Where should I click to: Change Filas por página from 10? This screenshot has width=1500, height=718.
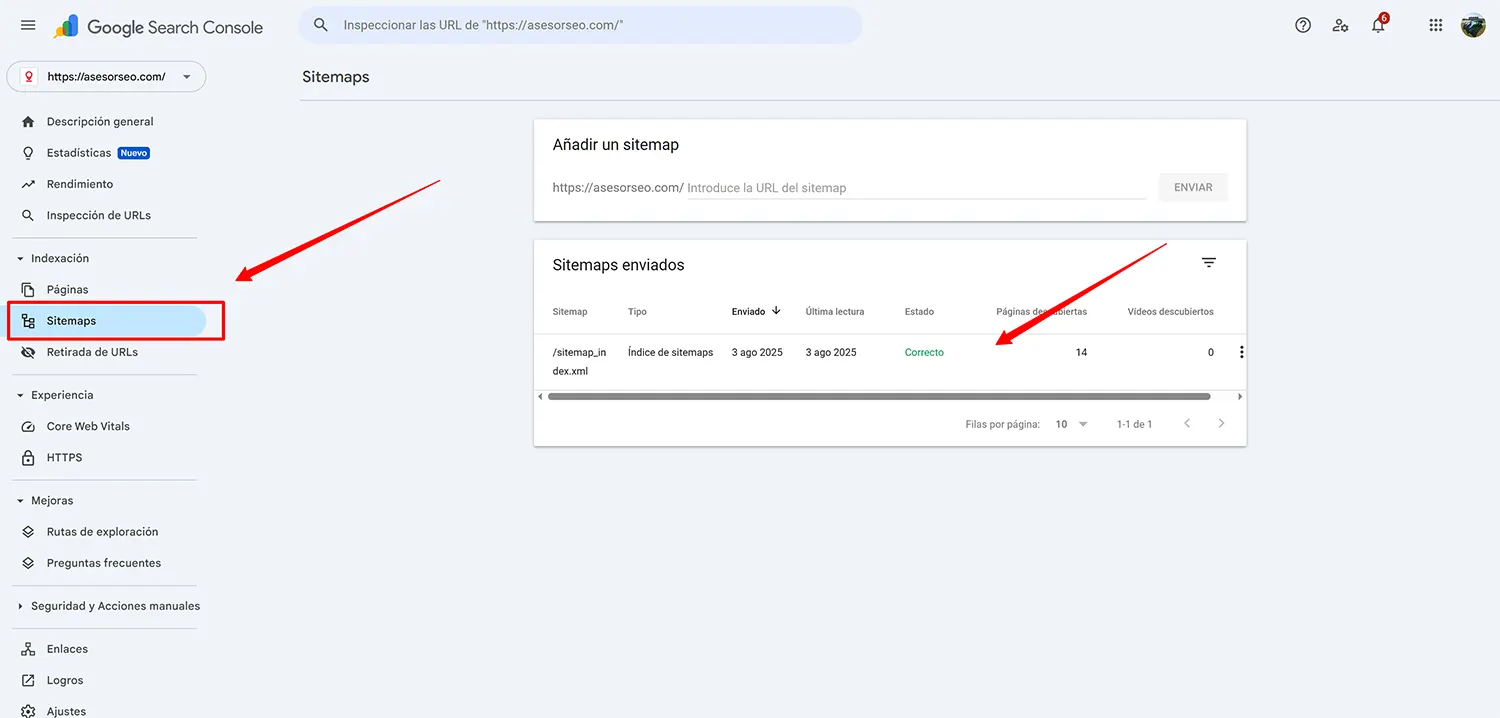pos(1070,424)
